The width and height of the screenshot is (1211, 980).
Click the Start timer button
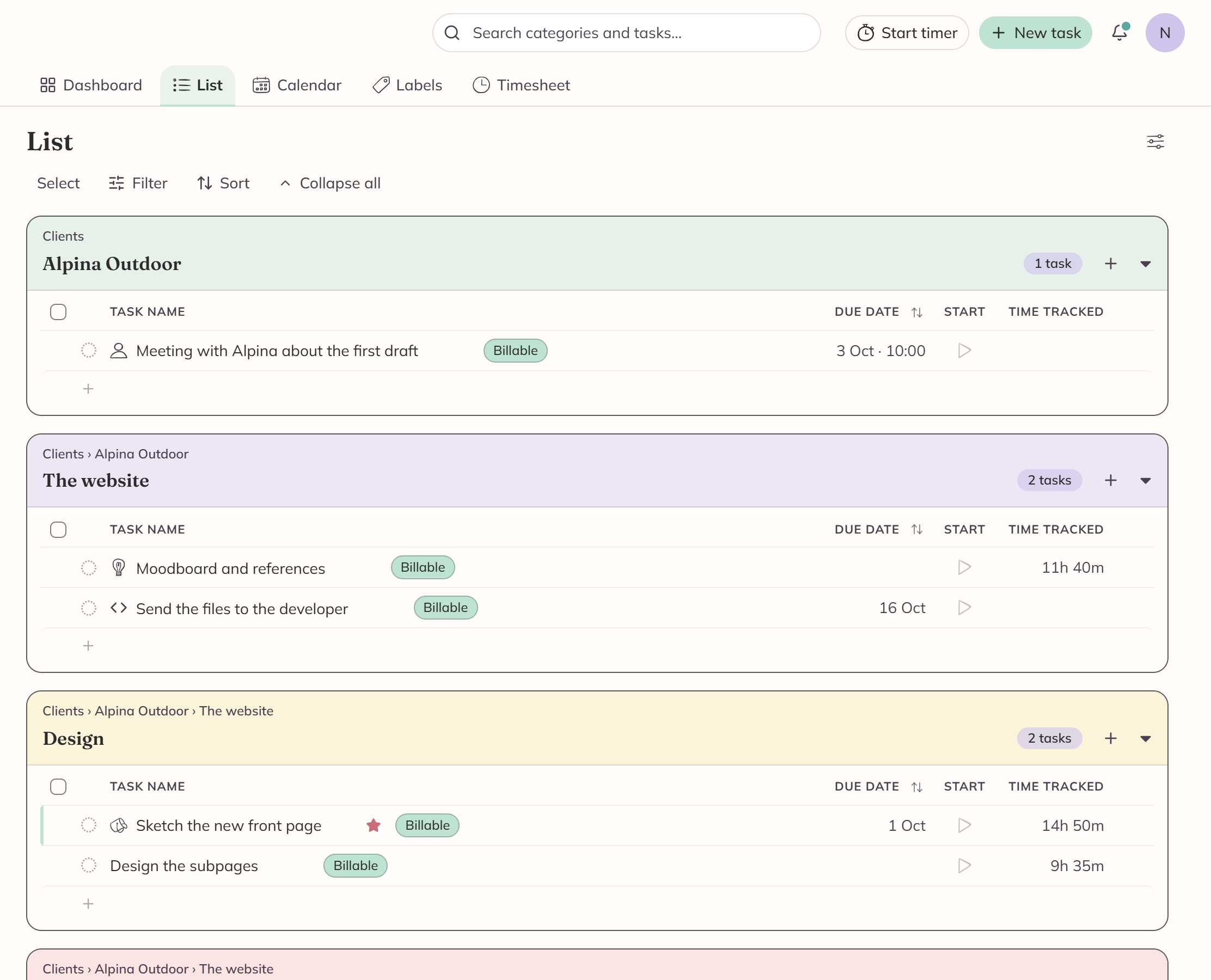click(907, 33)
